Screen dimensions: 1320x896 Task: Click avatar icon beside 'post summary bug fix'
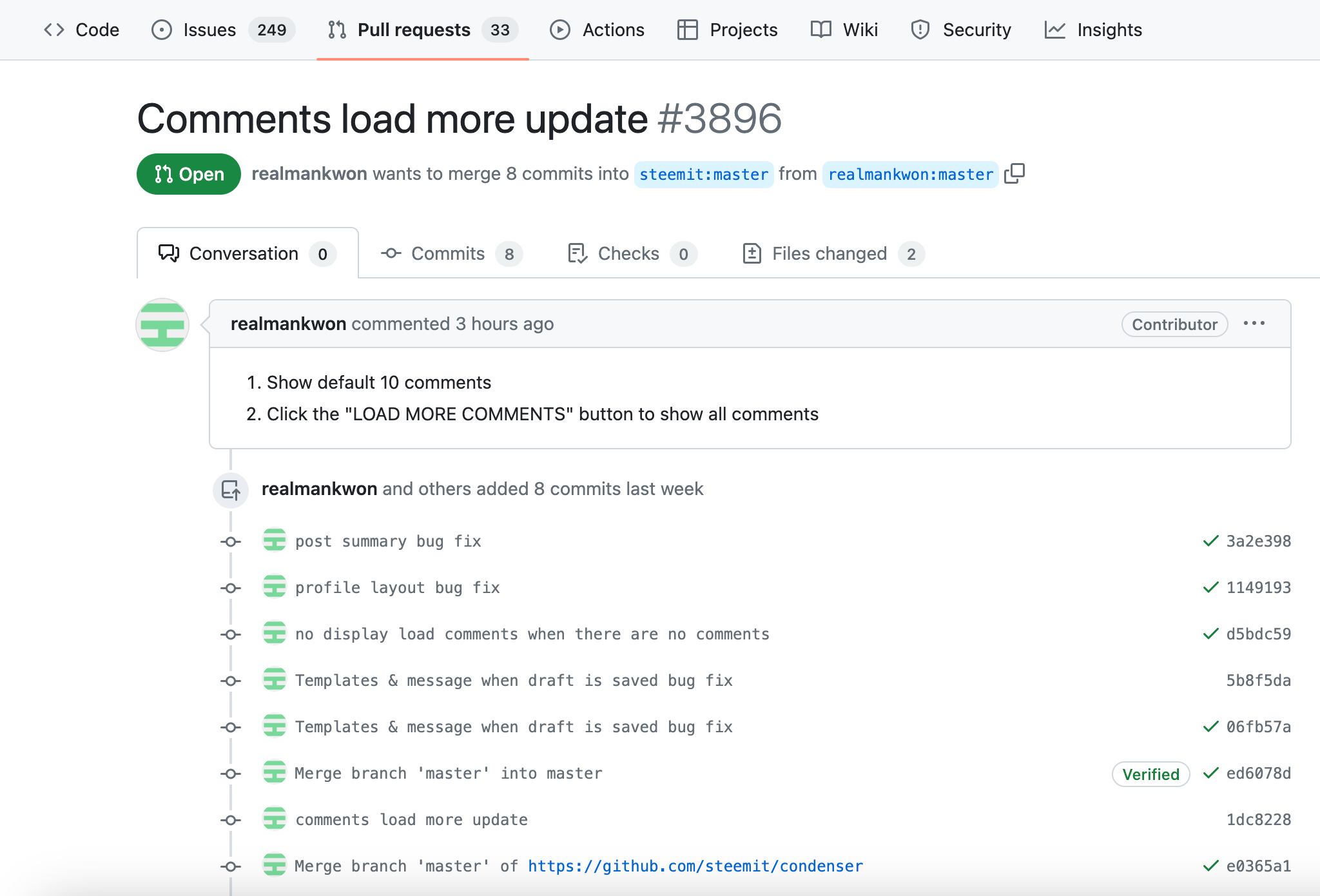[x=275, y=540]
